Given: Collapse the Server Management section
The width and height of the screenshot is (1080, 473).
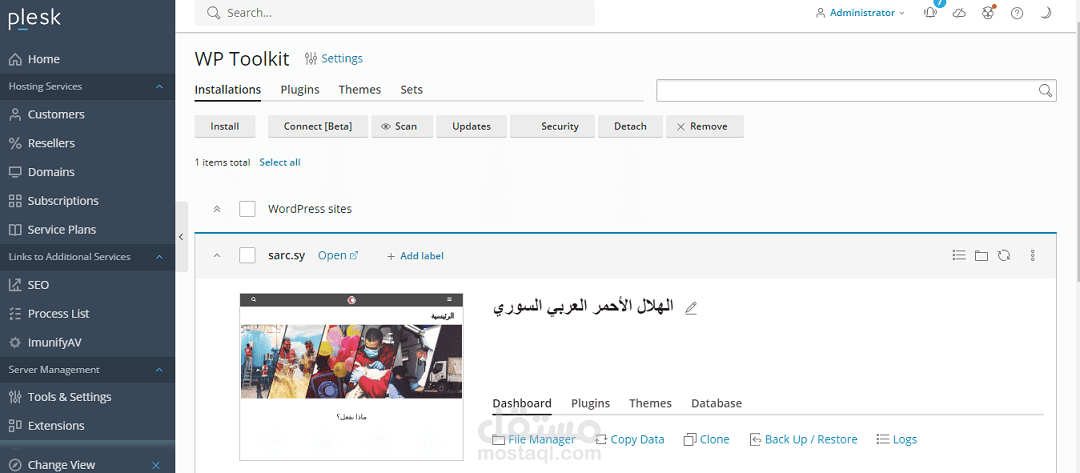Looking at the screenshot, I should click(159, 370).
